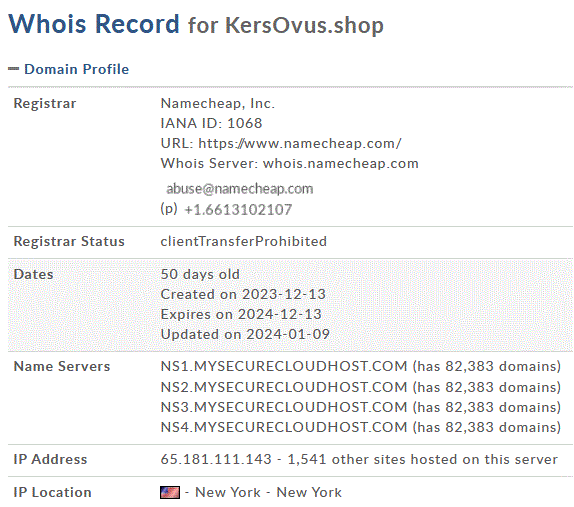Click NS1.MYSECURECLOUDHOST.COM name server
Screen dimensions: 574x507
[x=284, y=366]
